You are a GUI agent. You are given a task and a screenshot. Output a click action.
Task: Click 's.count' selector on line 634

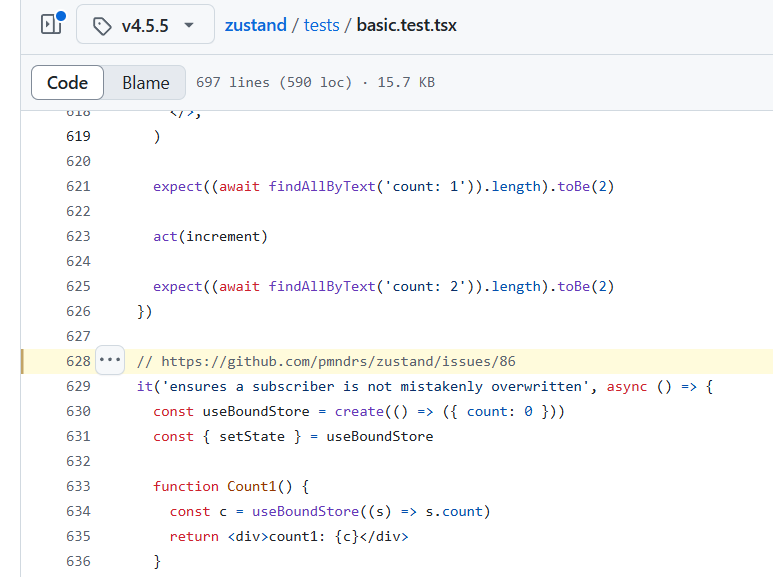(x=454, y=511)
